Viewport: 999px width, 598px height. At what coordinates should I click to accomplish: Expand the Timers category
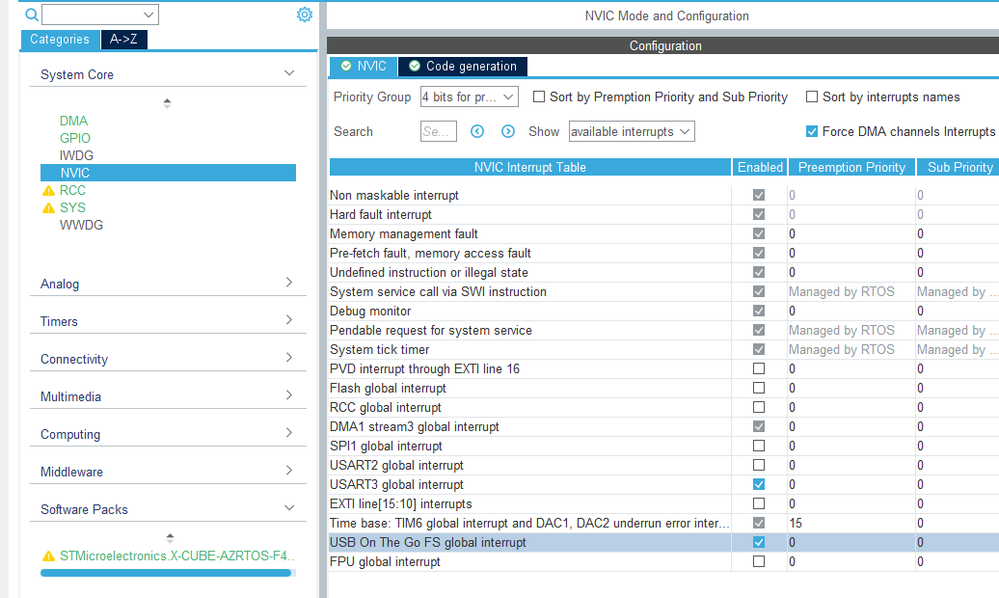click(289, 320)
